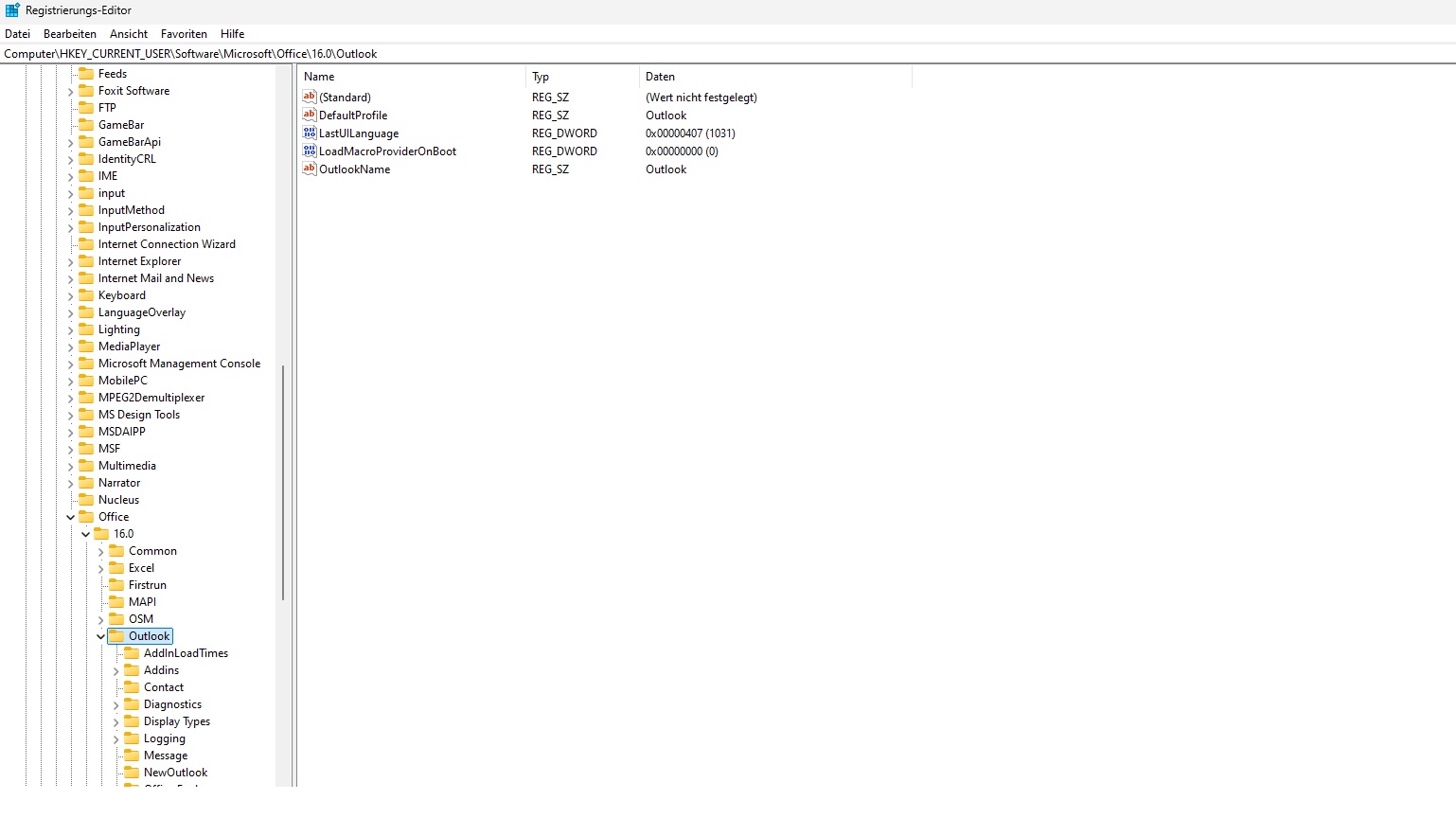Click the GameBar folder icon

coord(86,124)
